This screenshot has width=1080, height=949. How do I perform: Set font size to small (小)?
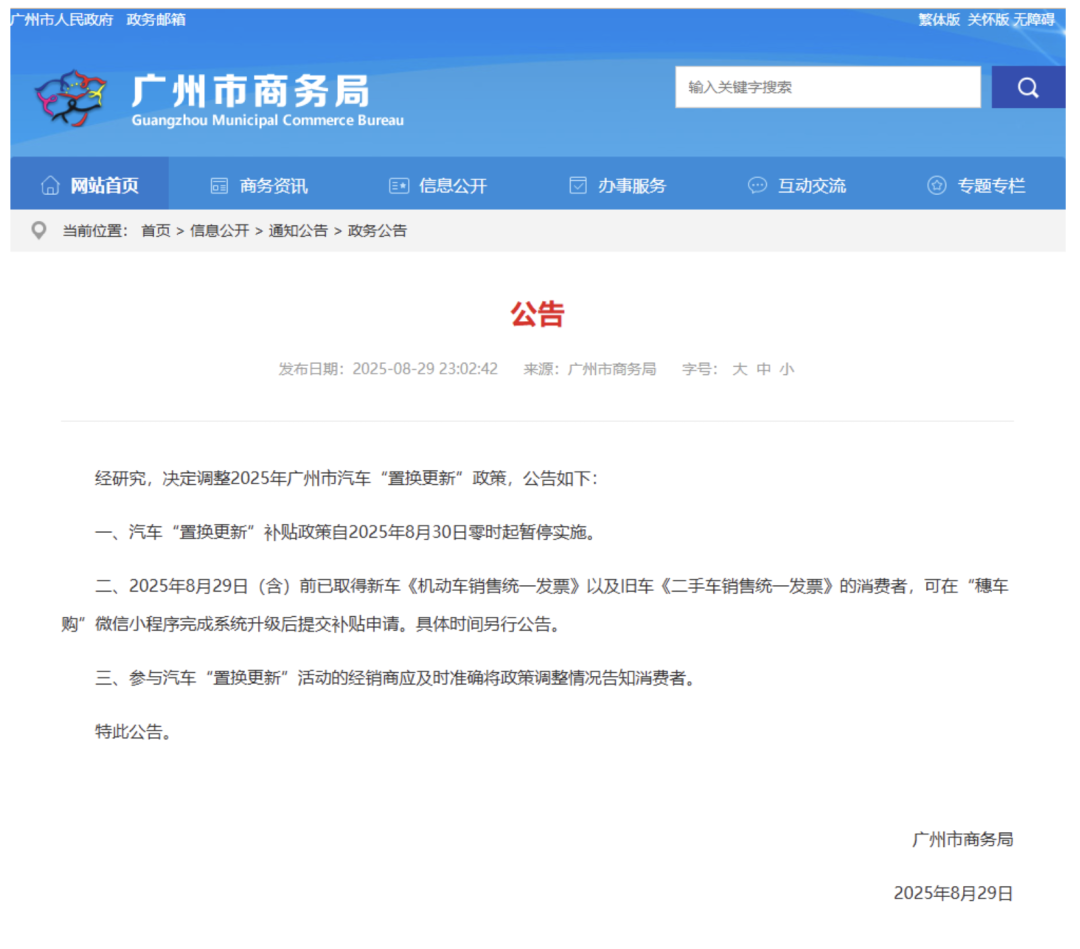(787, 369)
